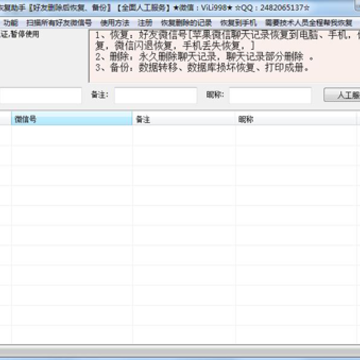Select the first empty cell under 昵称 column

coord(296,136)
